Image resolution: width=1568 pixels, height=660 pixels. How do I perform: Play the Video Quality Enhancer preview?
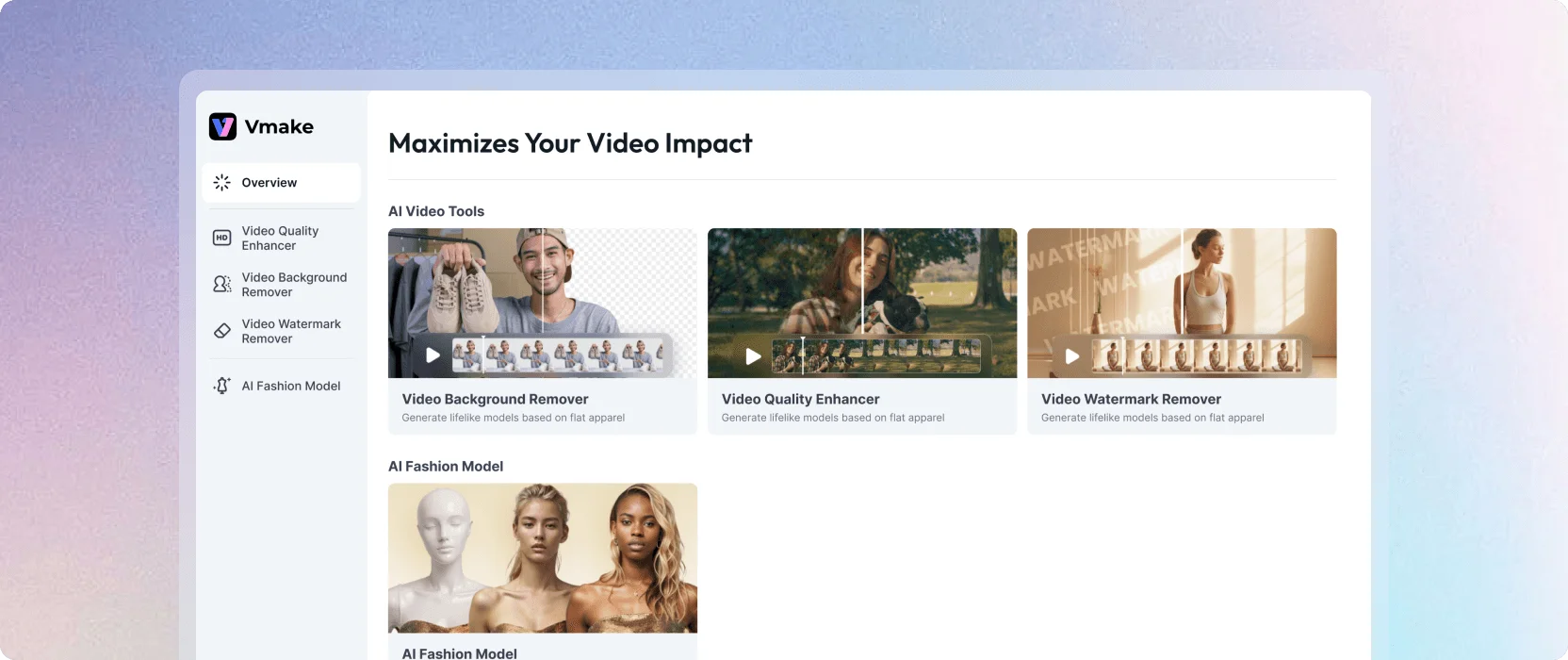coord(753,356)
